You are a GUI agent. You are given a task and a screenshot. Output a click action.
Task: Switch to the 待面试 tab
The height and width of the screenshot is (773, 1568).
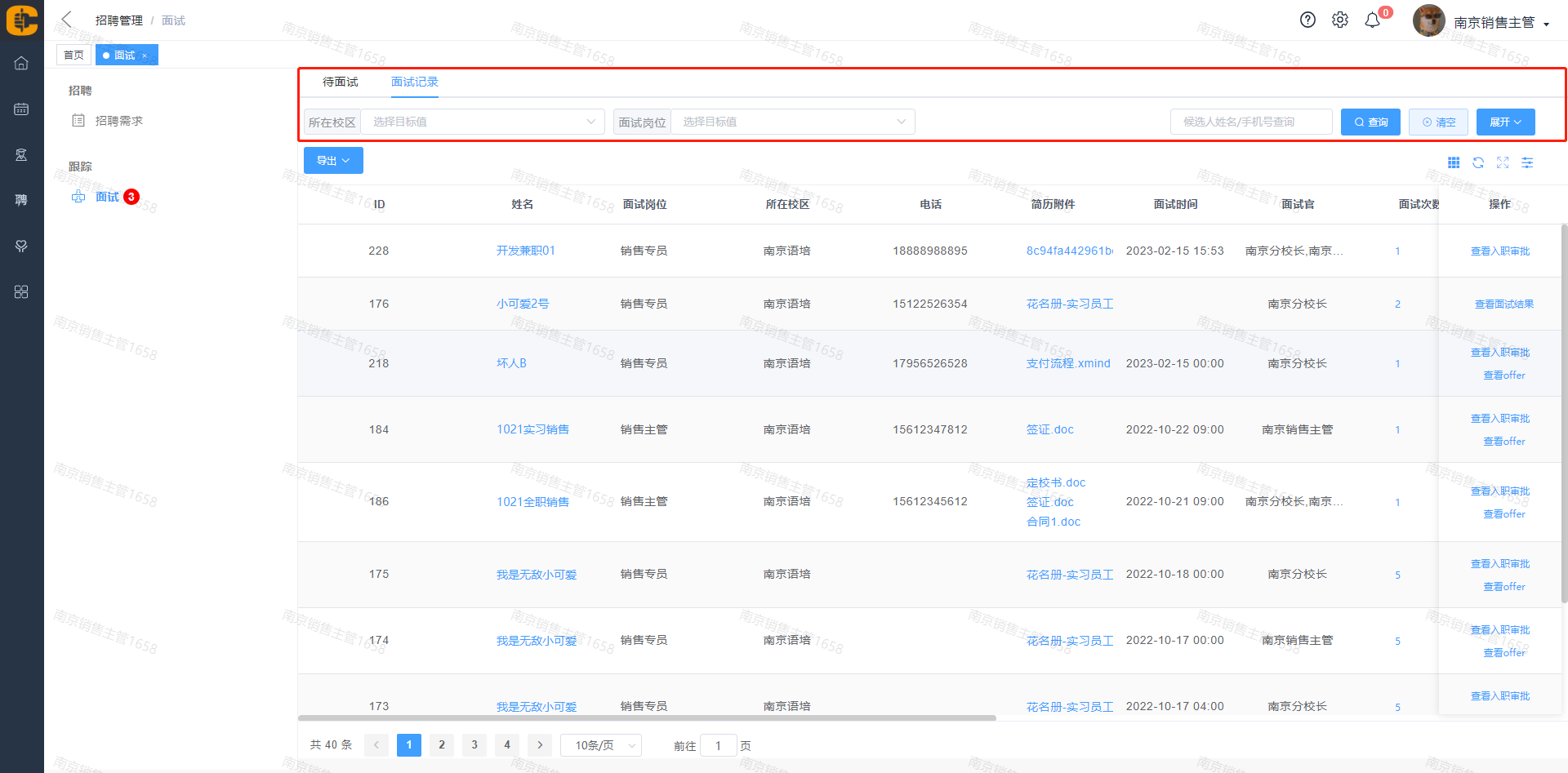tap(341, 82)
